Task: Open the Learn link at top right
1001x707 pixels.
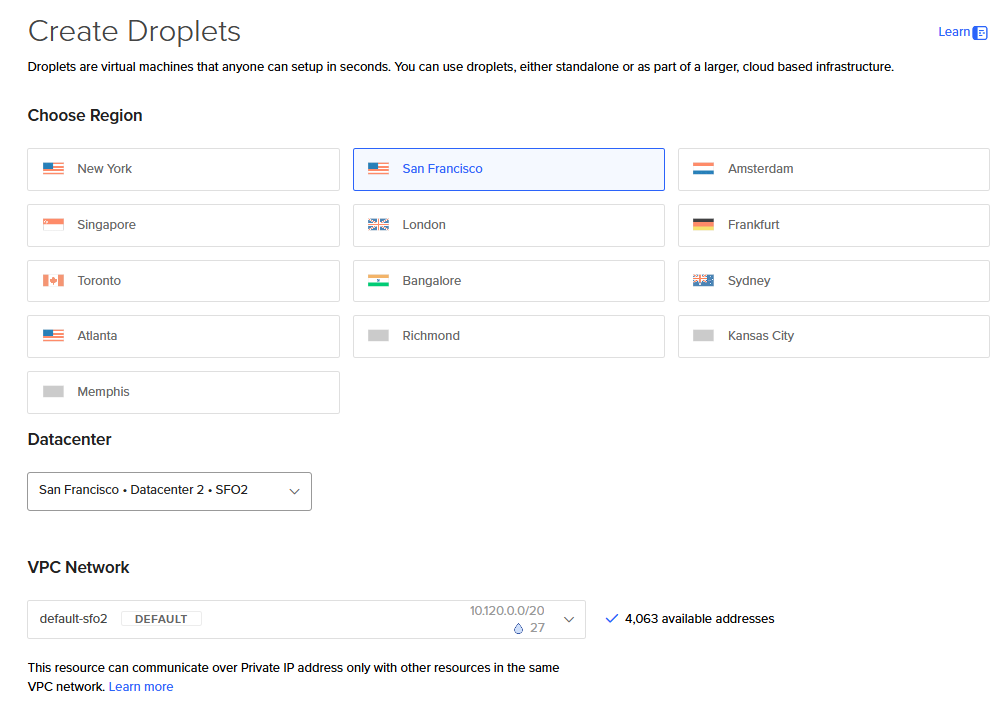Action: pos(954,32)
